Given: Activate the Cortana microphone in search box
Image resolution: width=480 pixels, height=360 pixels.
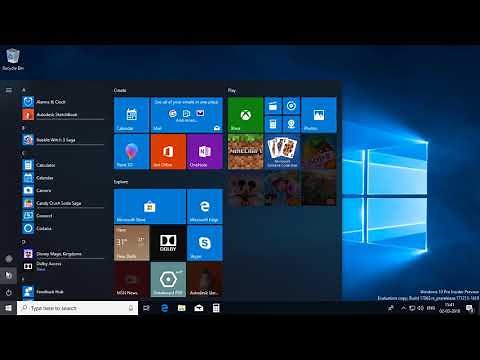Looking at the screenshot, I should tap(131, 308).
